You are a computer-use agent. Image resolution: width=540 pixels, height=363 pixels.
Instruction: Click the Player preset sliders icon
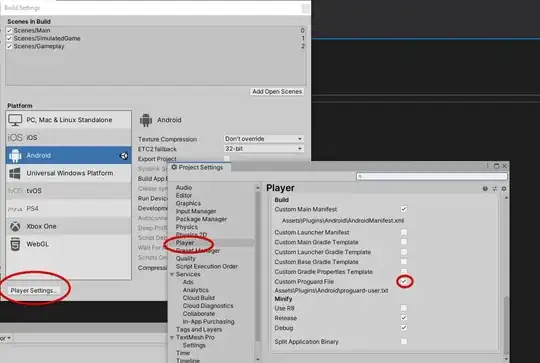coord(495,188)
